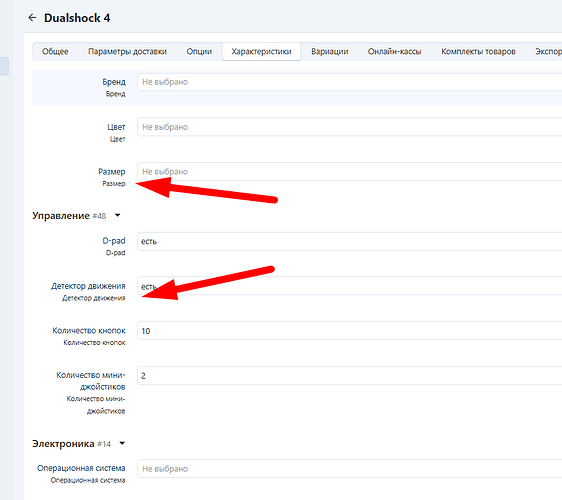
Task: Click the Управление section heading
Action: click(61, 216)
